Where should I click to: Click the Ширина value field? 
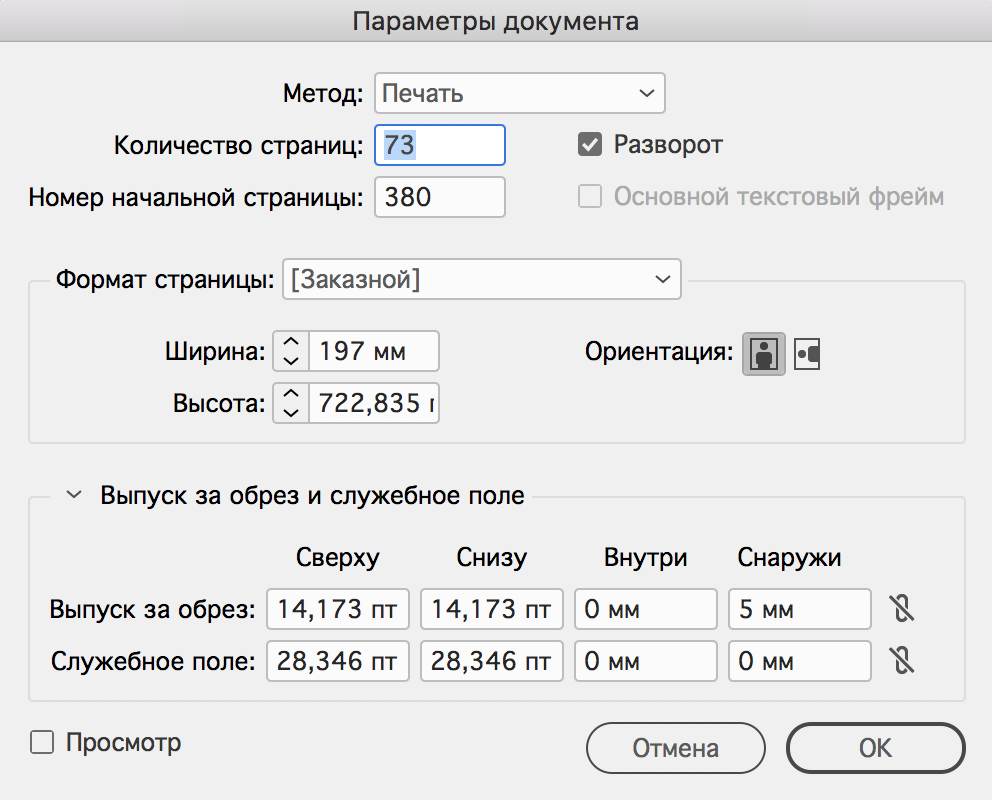tap(373, 351)
